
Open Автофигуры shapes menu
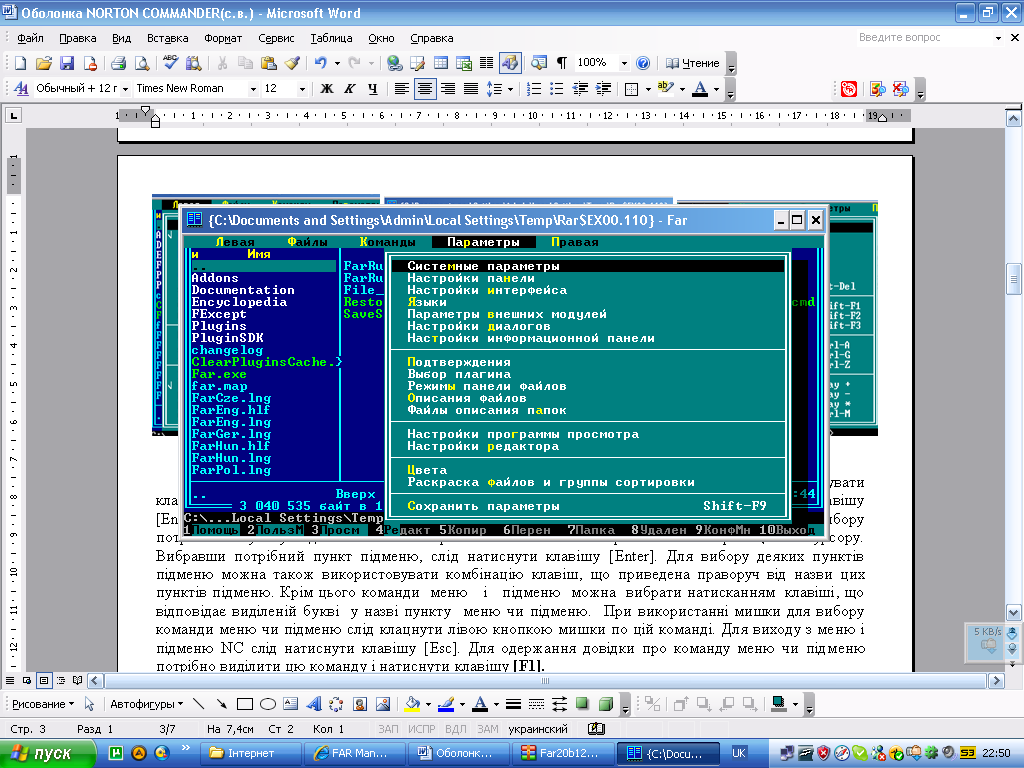pos(146,704)
